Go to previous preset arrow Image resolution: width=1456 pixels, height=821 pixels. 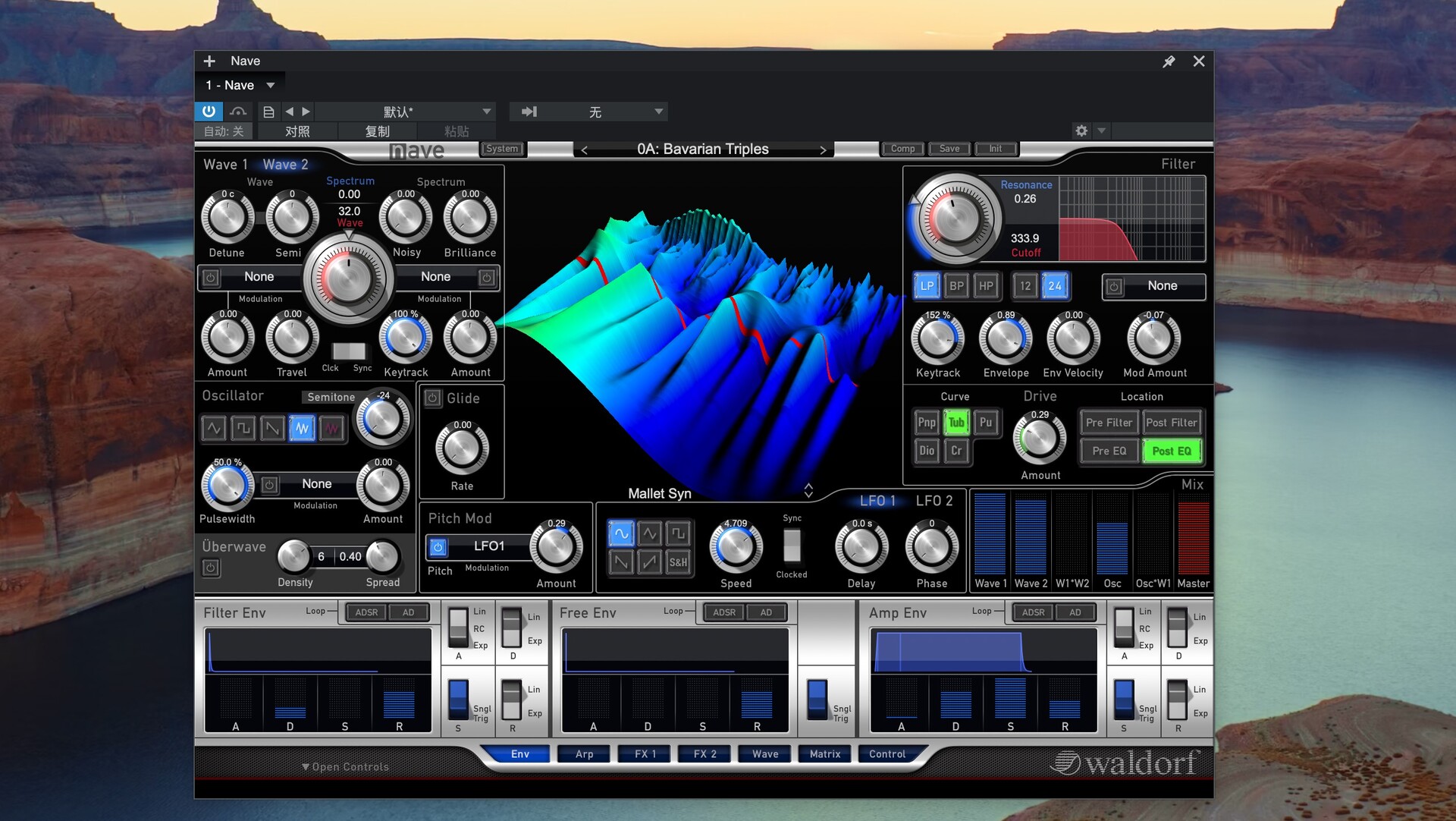(x=289, y=112)
